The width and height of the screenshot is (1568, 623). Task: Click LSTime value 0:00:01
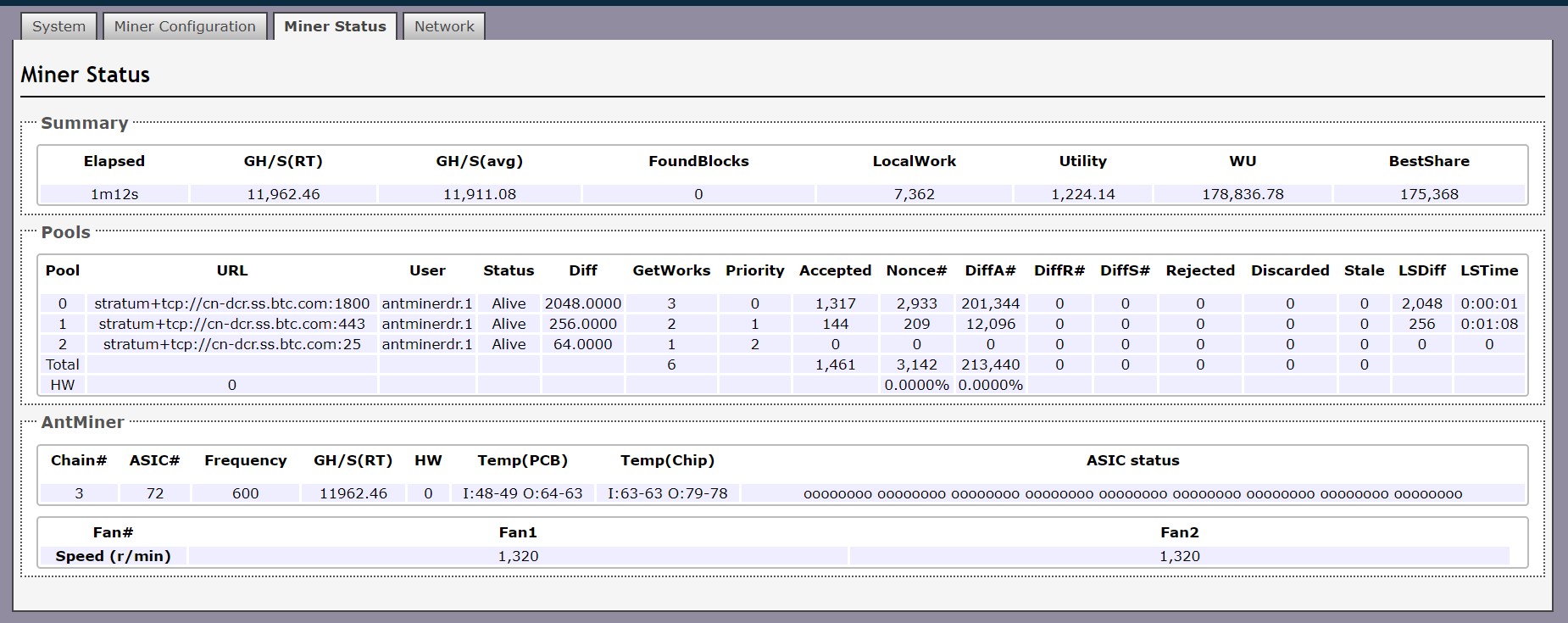[x=1489, y=303]
